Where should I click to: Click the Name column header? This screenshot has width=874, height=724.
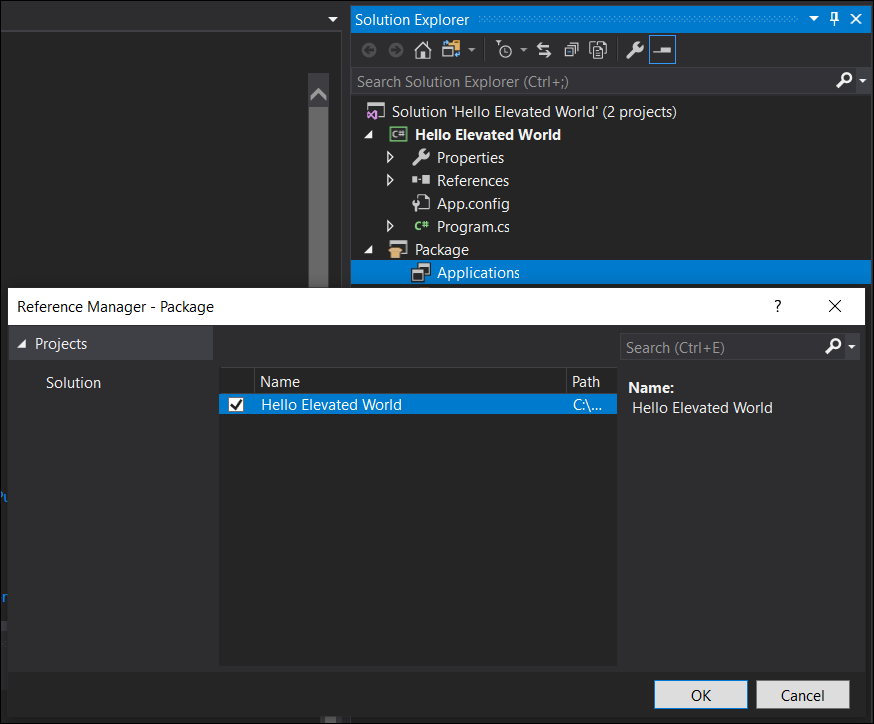pos(410,382)
